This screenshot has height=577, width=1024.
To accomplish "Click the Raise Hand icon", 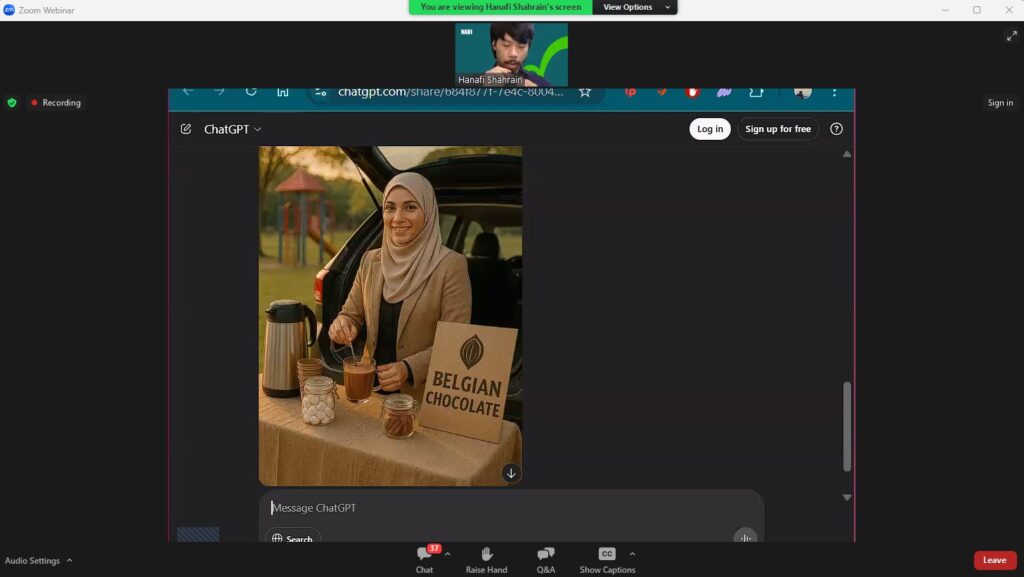I will click(486, 556).
